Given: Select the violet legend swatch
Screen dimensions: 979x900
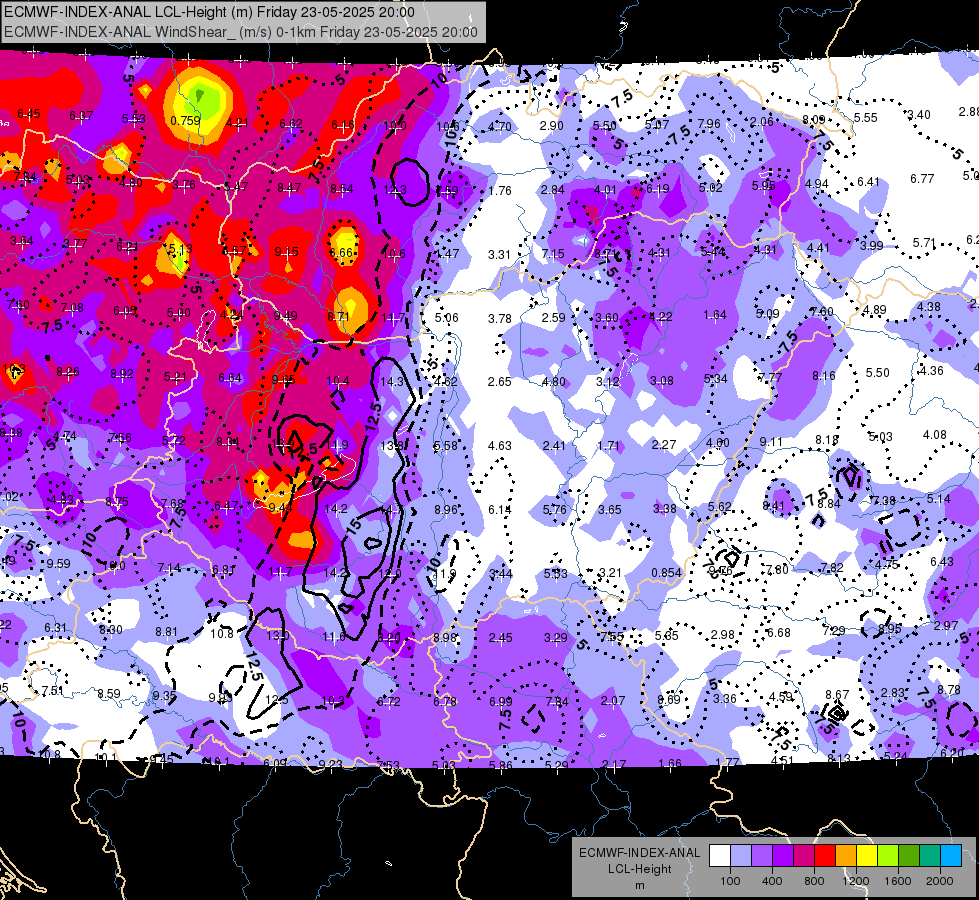Looking at the screenshot, I should click(x=783, y=856).
